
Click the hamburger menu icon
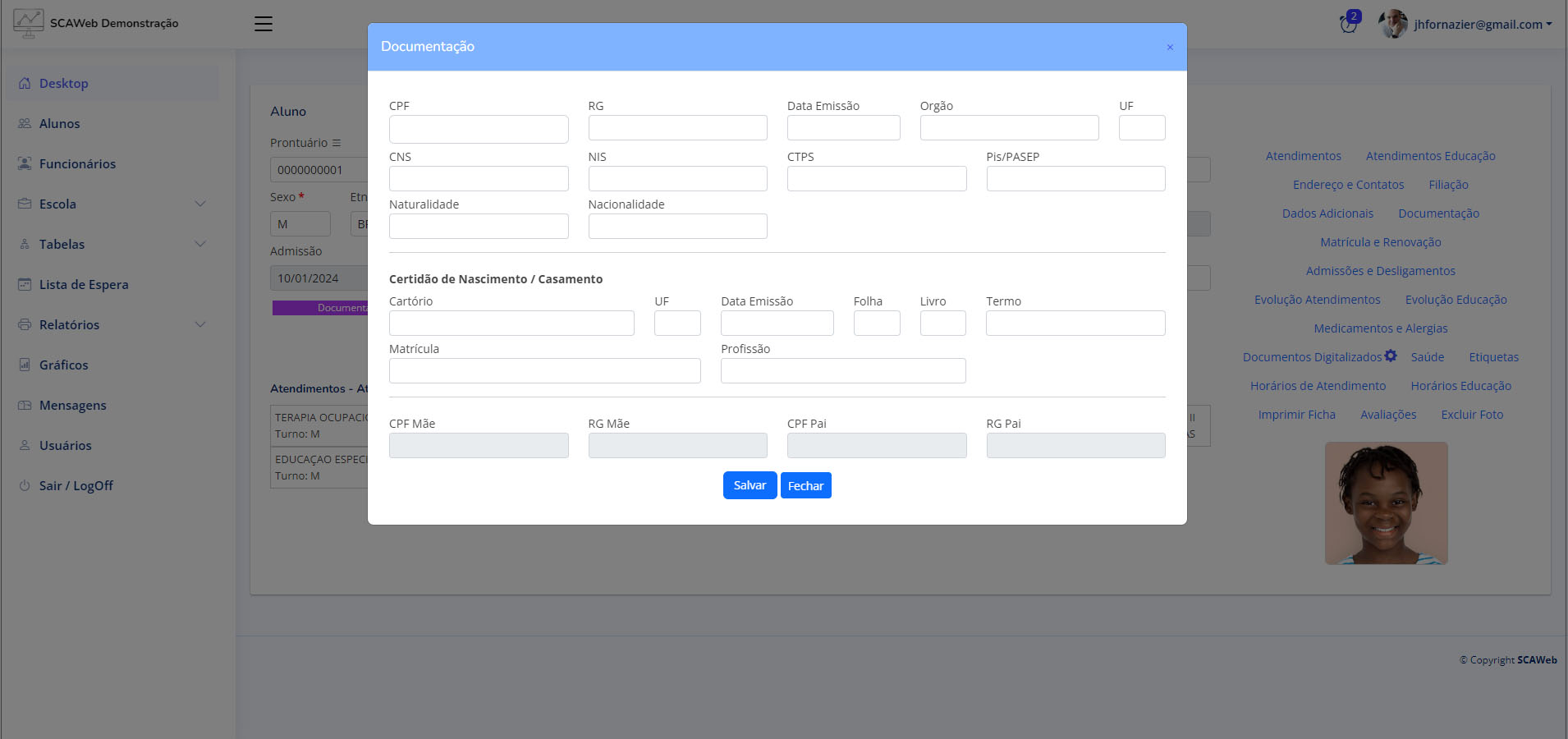click(x=264, y=24)
